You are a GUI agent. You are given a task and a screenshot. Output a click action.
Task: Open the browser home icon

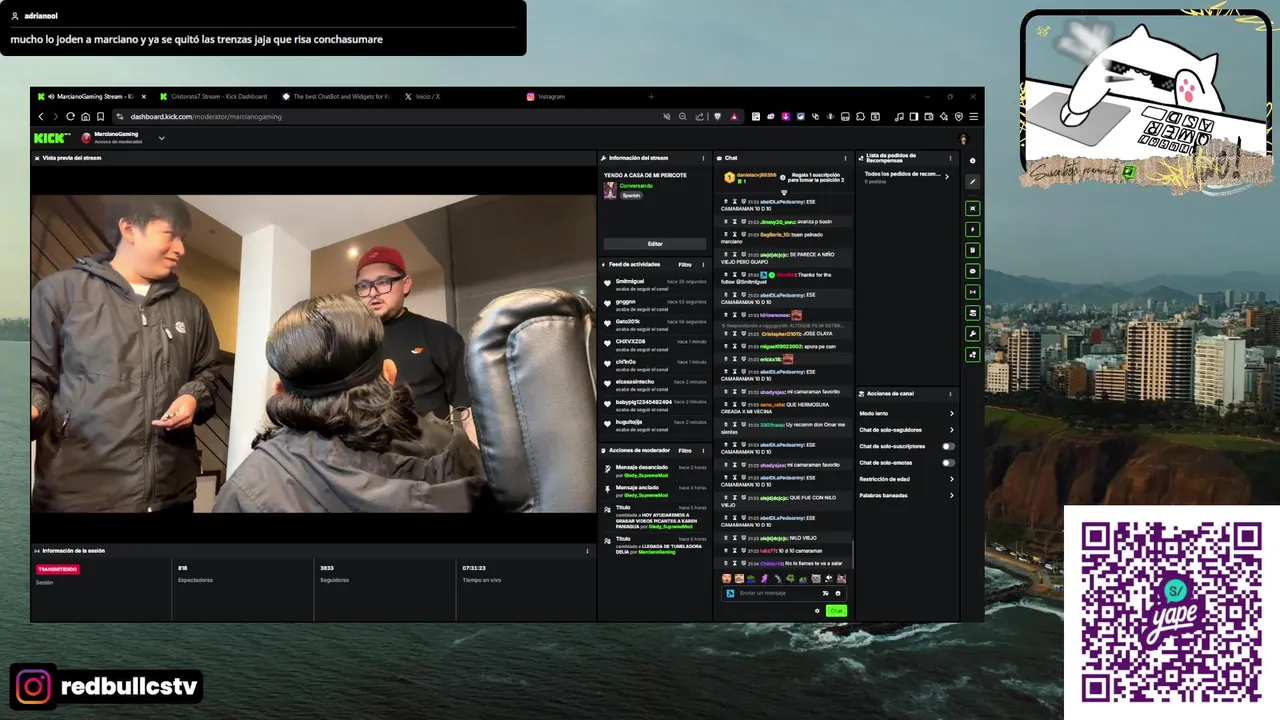click(x=86, y=116)
